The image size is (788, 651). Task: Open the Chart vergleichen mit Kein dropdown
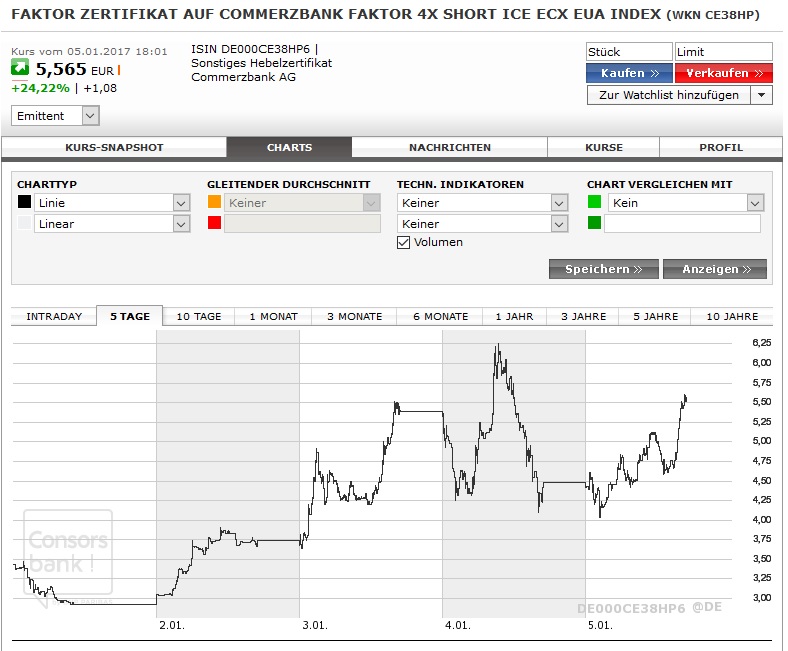coord(686,203)
